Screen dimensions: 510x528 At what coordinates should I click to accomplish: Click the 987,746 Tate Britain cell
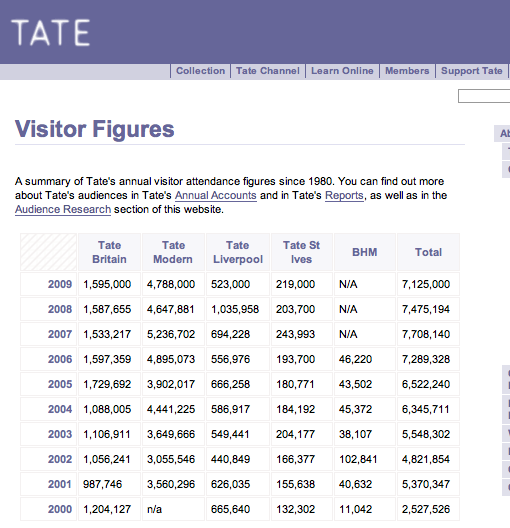point(109,484)
